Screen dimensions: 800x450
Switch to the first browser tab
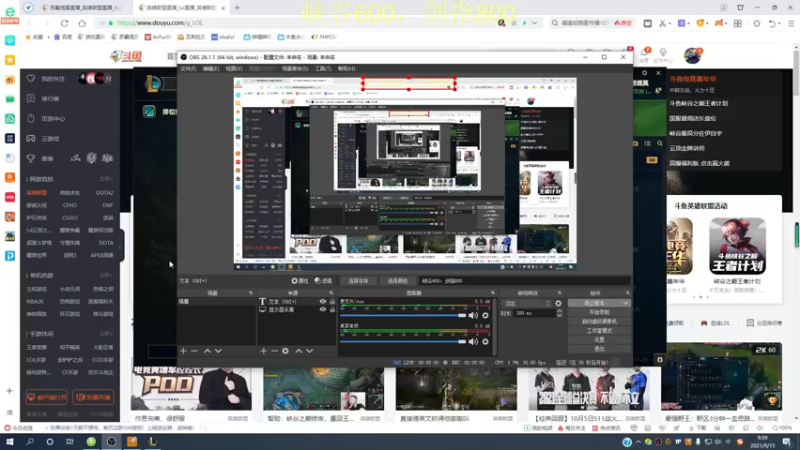coord(82,8)
